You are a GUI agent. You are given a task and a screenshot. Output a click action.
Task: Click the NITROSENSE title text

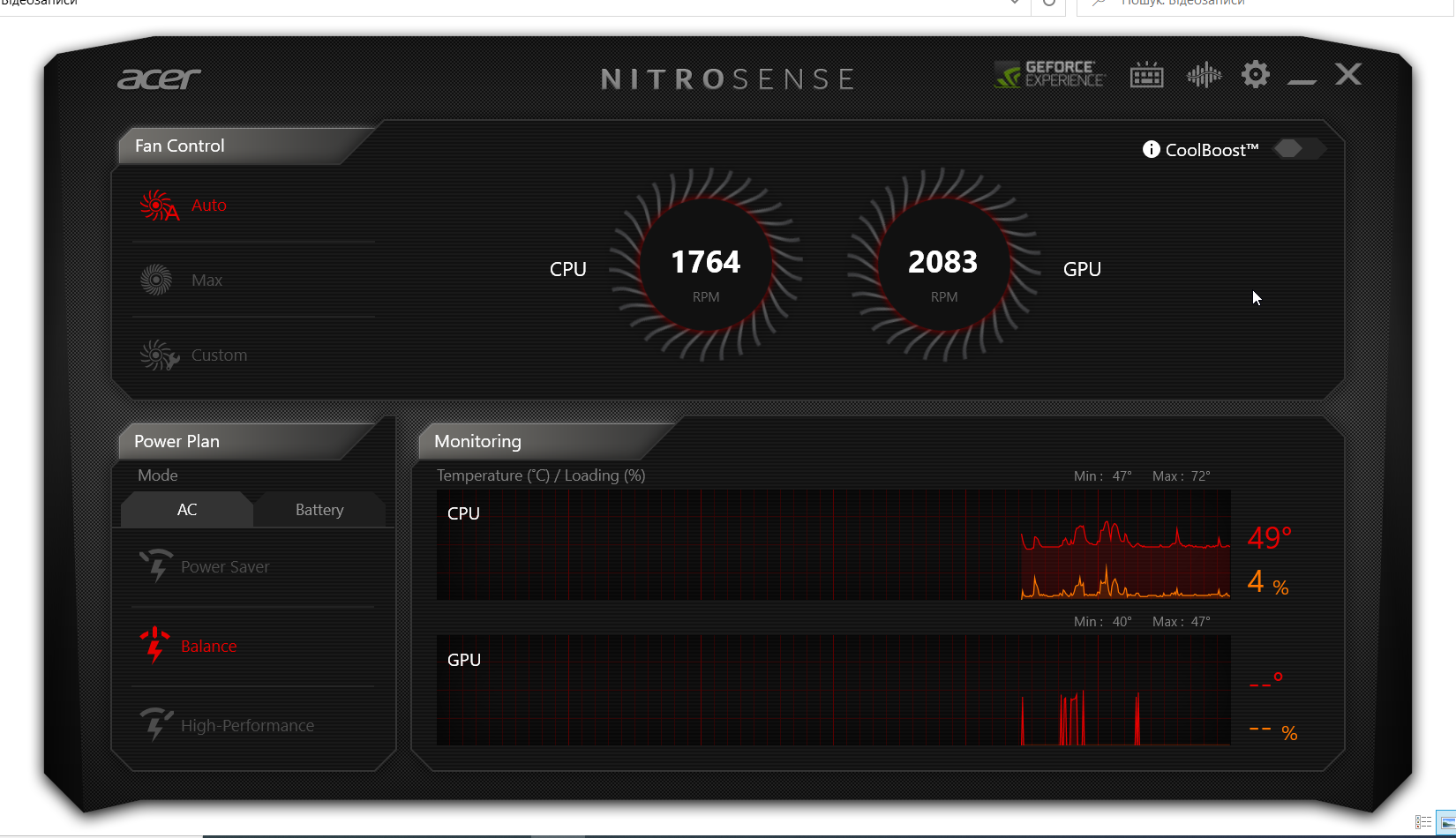pos(728,79)
